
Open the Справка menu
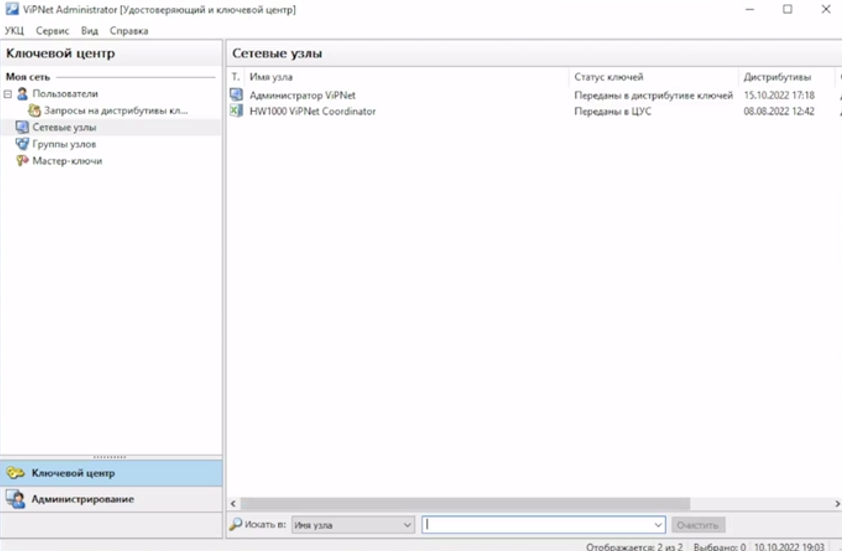coord(129,31)
